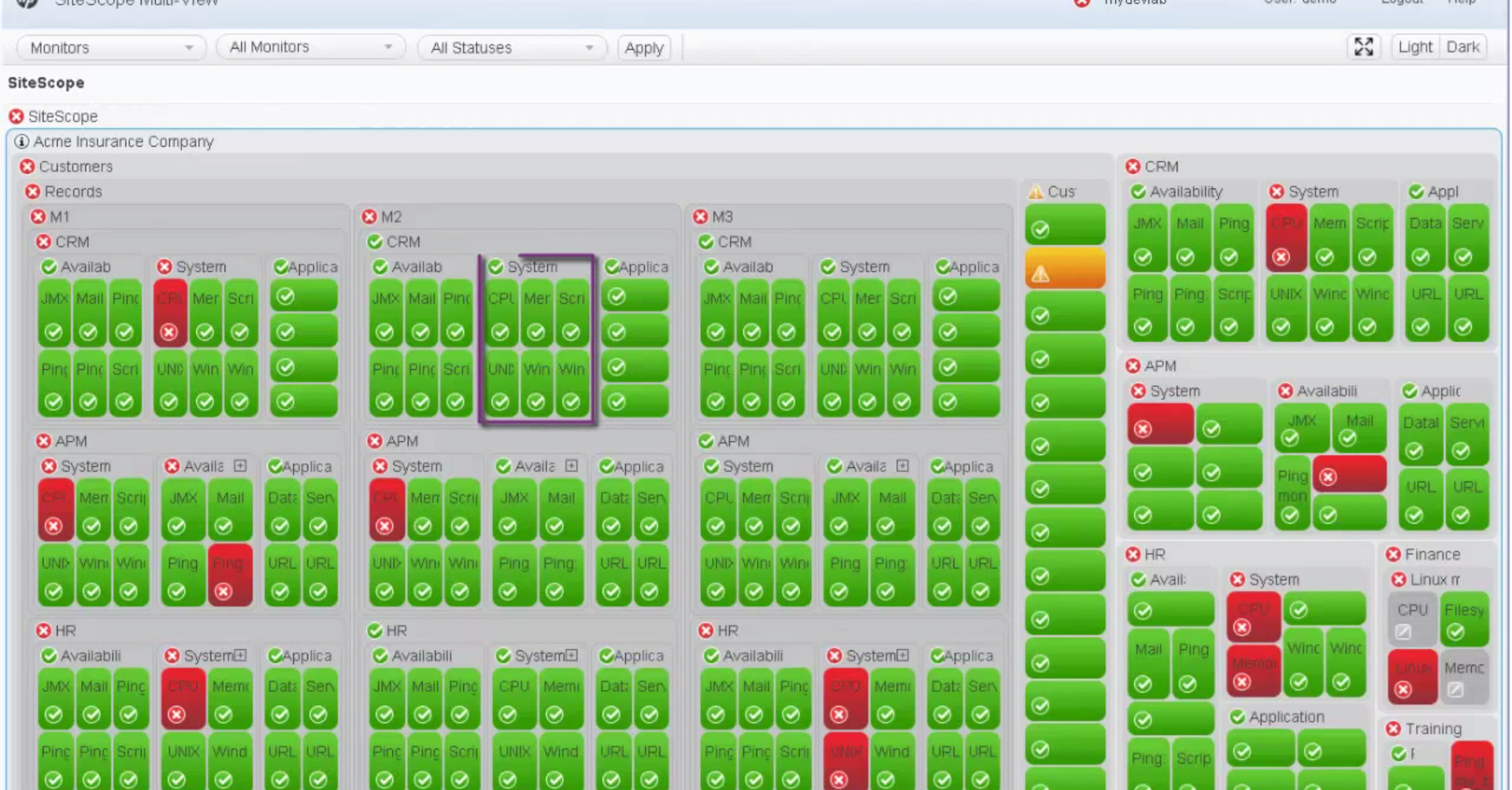Screen dimensions: 1512x790
Task: Open the Mail tile in M2 CRM Availab
Action: [421, 313]
